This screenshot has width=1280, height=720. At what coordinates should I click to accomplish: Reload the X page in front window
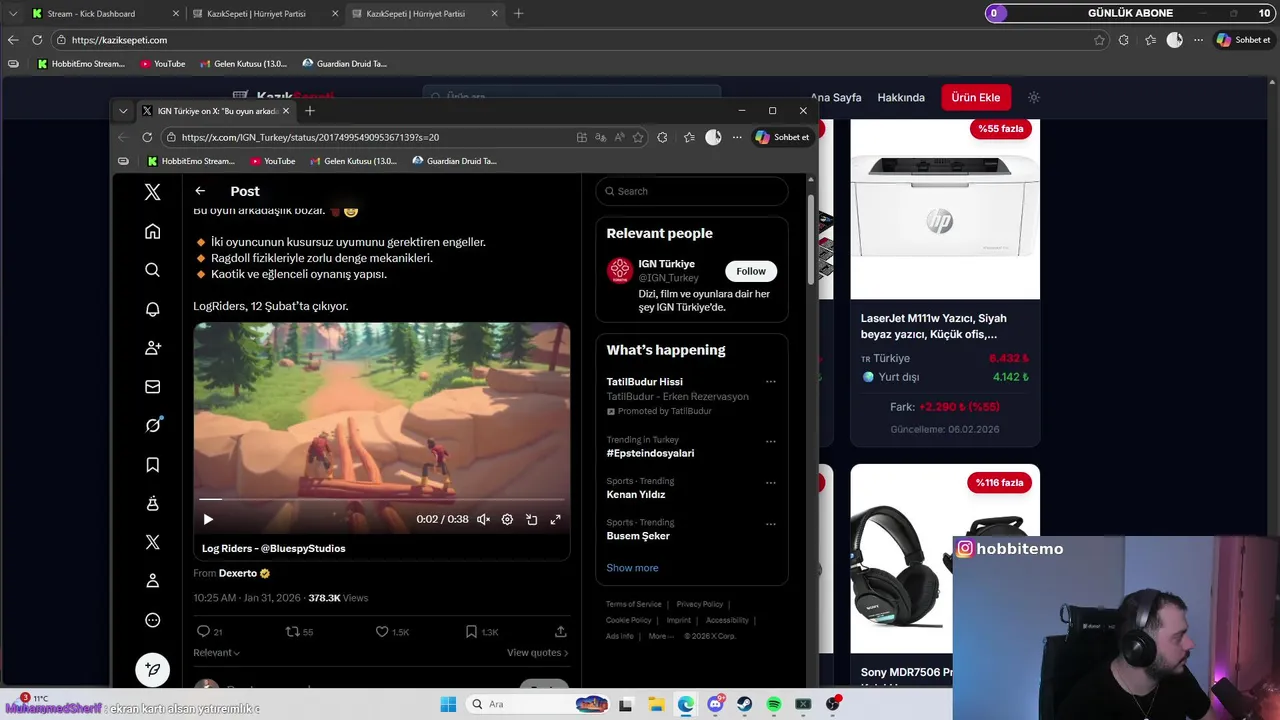(x=147, y=137)
